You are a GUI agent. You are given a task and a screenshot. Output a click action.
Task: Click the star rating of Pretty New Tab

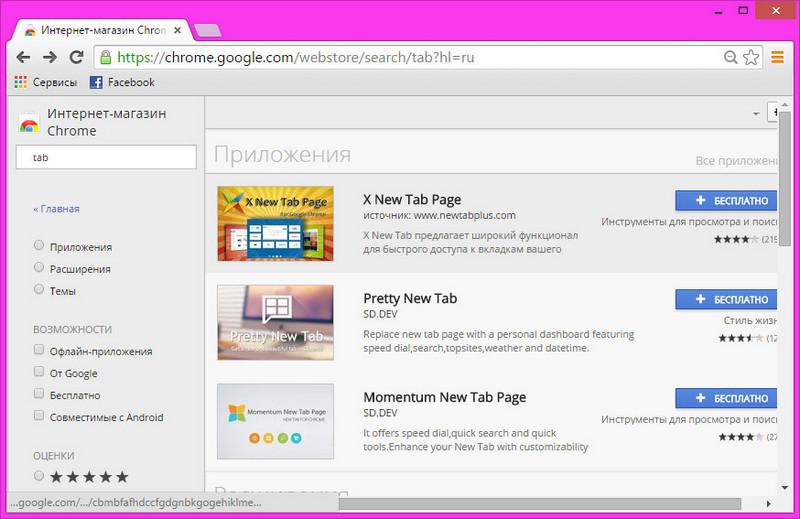[741, 338]
